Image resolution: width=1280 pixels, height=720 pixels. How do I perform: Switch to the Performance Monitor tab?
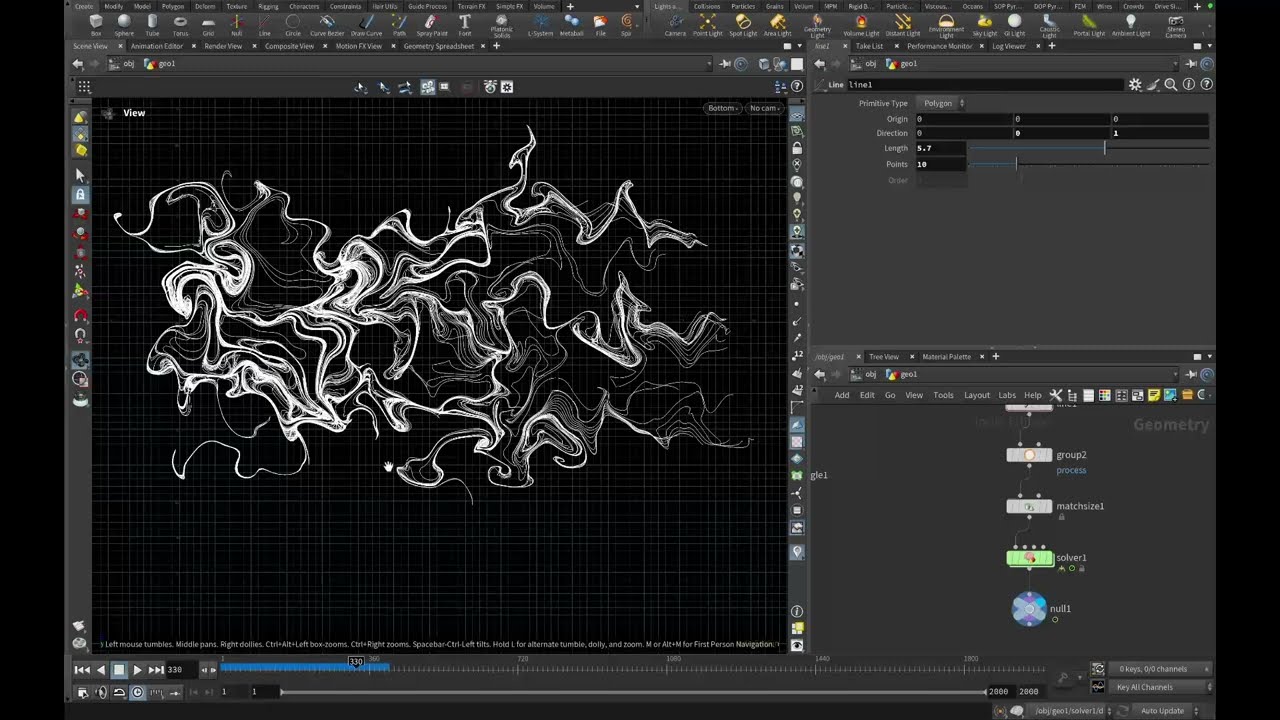point(939,46)
